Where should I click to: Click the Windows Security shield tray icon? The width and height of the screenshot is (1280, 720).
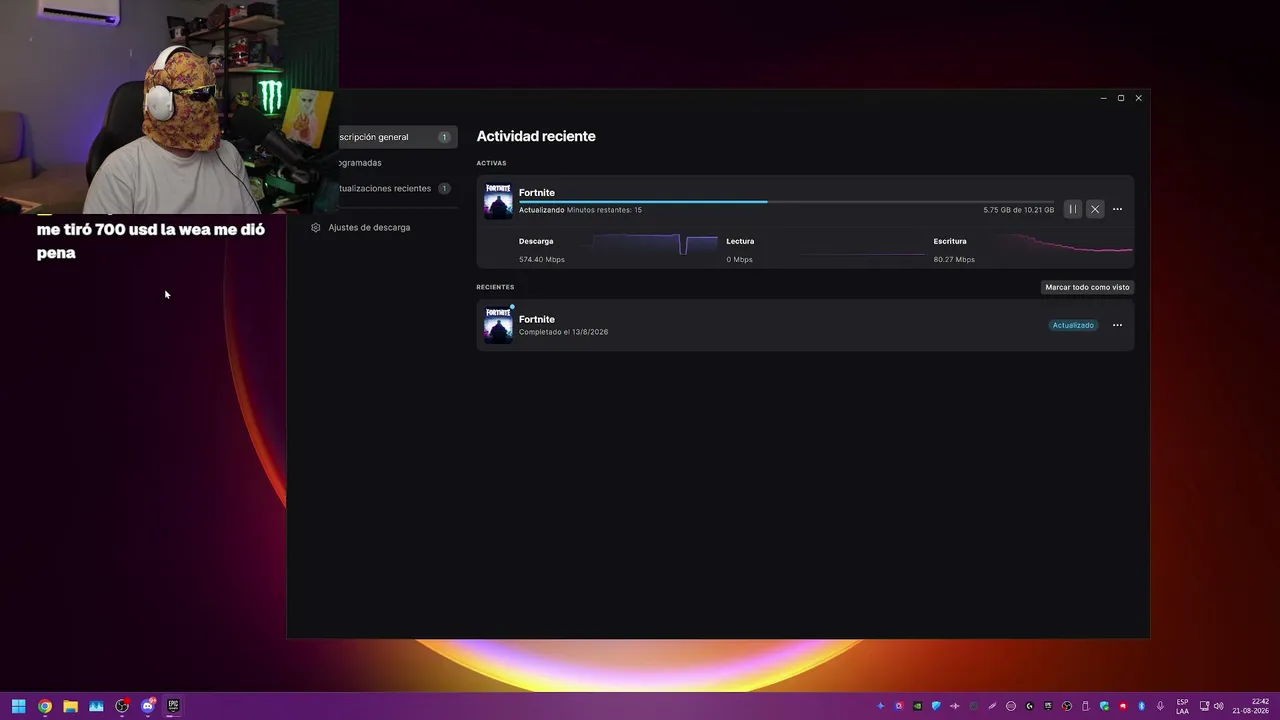tap(1104, 706)
